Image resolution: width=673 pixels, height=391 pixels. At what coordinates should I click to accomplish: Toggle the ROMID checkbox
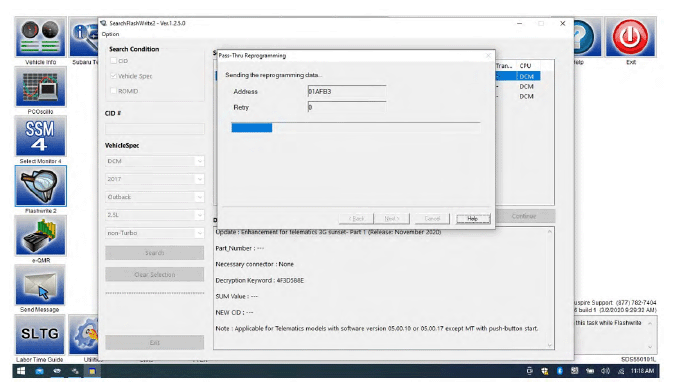(113, 91)
